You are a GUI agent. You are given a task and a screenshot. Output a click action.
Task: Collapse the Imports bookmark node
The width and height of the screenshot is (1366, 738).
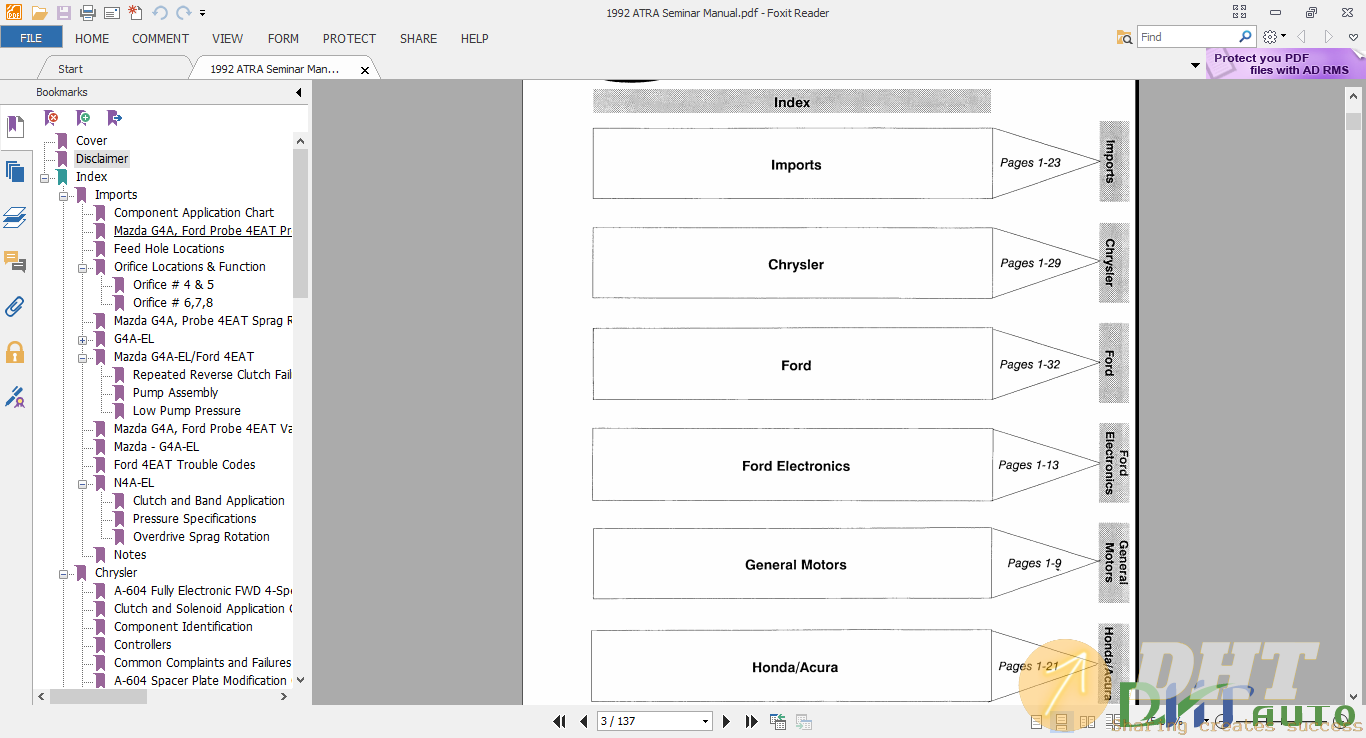(63, 195)
